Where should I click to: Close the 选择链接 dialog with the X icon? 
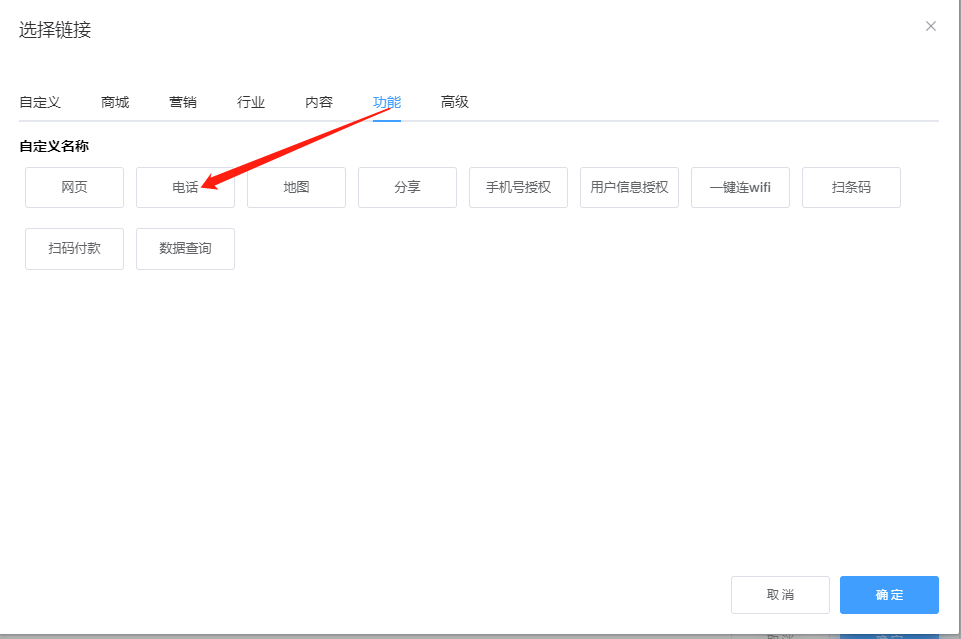pyautogui.click(x=930, y=26)
